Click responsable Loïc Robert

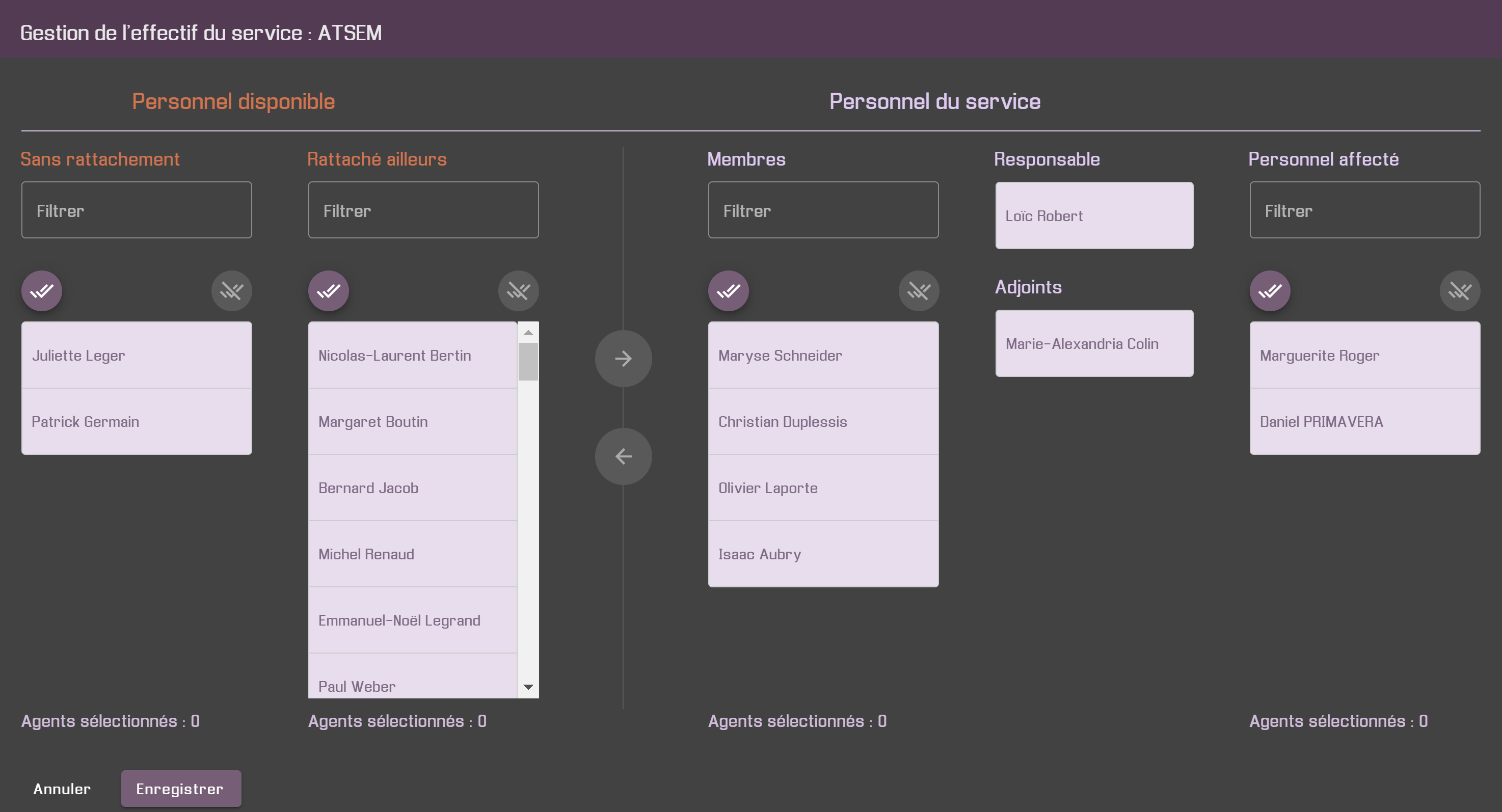coord(1094,215)
